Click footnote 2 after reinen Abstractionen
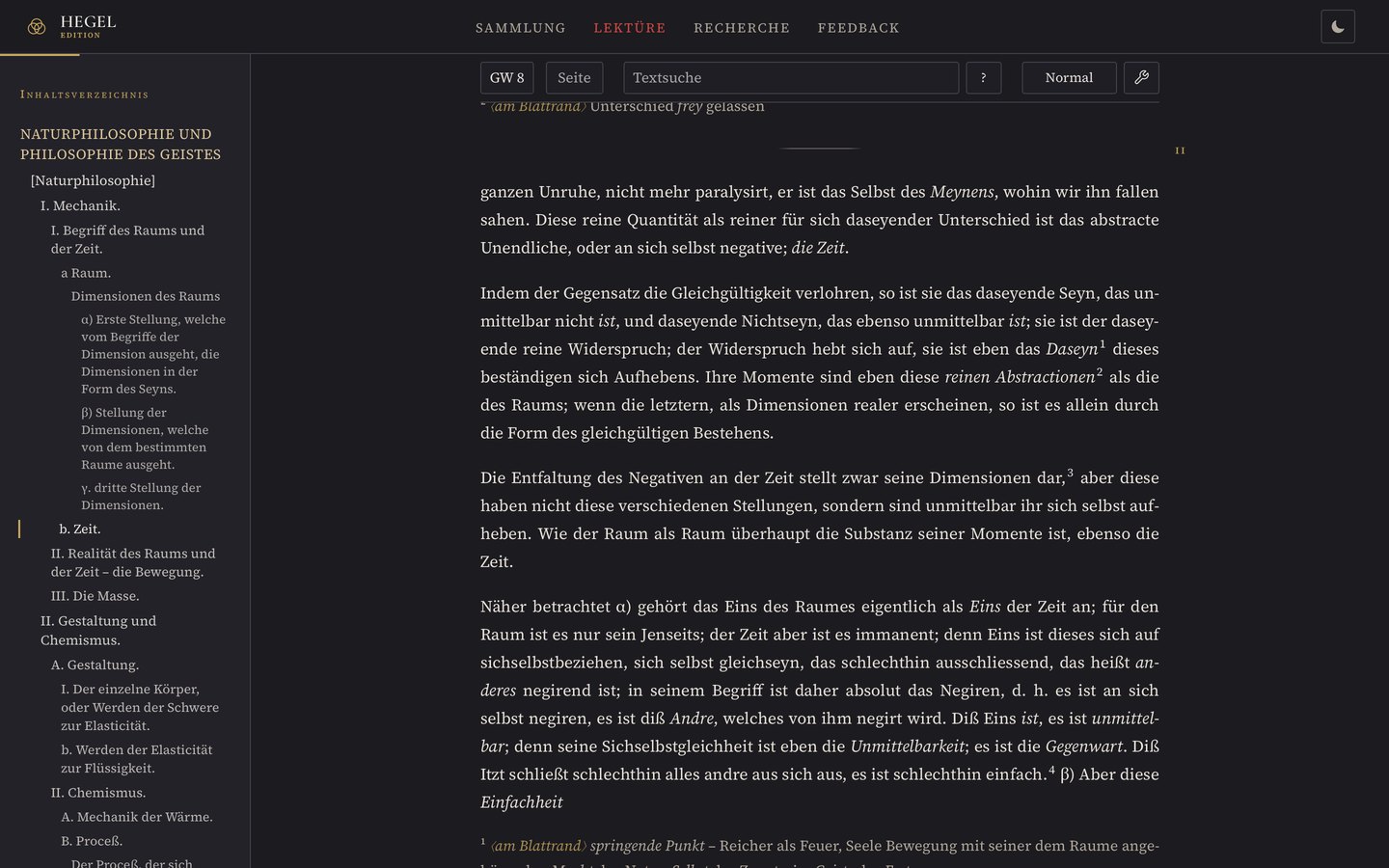This screenshot has width=1389, height=868. point(1100,371)
